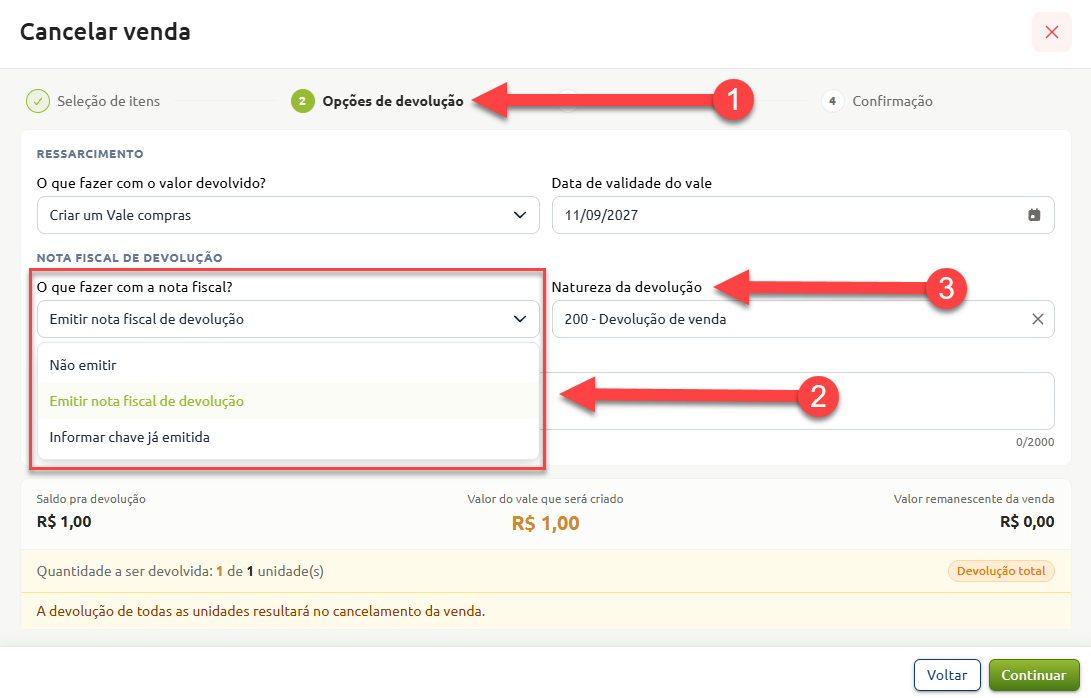The height and width of the screenshot is (698, 1091).
Task: Click the observations text area
Action: click(x=800, y=401)
